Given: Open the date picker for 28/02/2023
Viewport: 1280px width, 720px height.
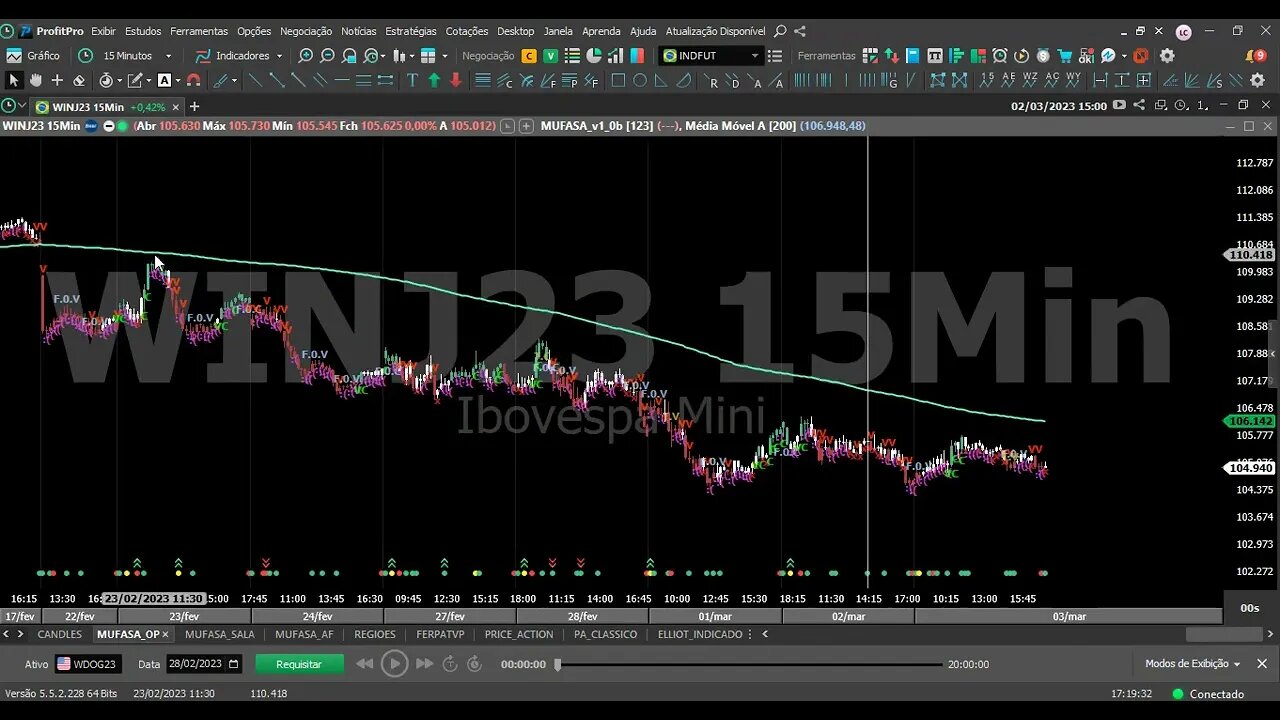Looking at the screenshot, I should [x=234, y=664].
